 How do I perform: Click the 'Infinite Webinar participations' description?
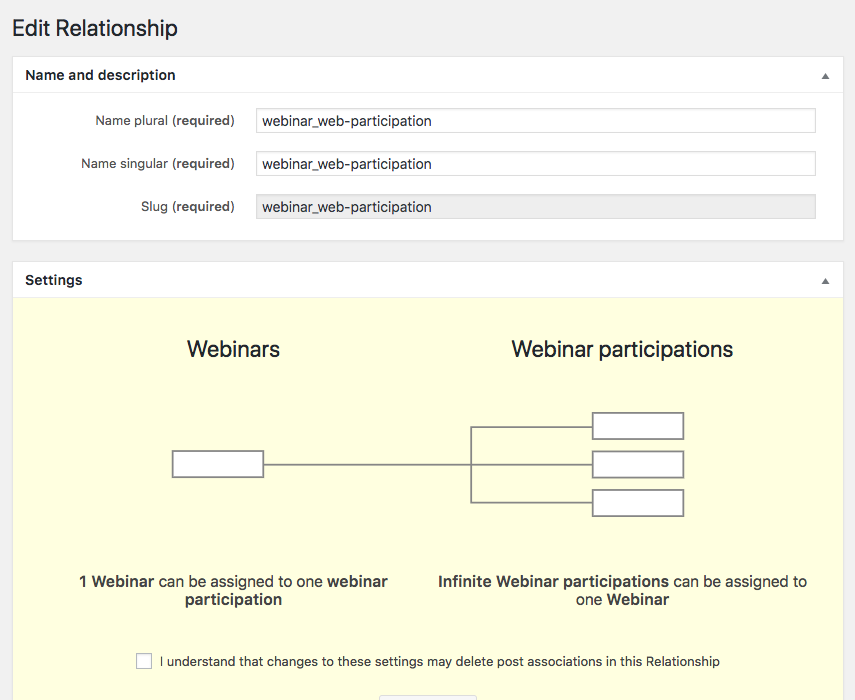click(x=622, y=590)
